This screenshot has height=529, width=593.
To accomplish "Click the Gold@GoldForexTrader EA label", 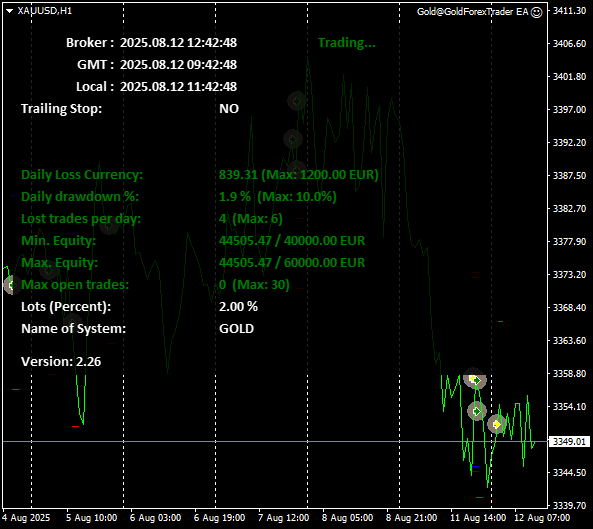I will point(472,12).
